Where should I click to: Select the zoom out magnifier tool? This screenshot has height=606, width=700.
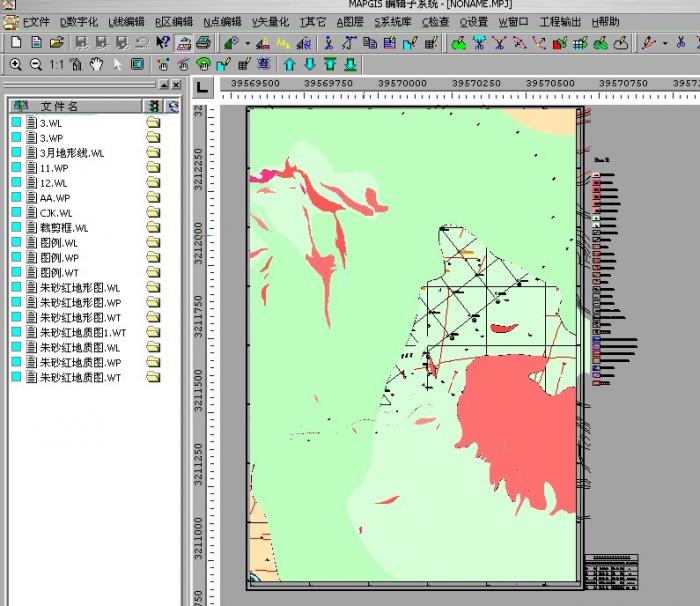point(35,65)
